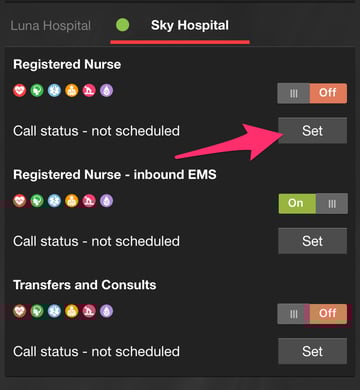Switch to the Luna Hospital tab
Viewport: 360px width, 390px height.
pyautogui.click(x=51, y=26)
